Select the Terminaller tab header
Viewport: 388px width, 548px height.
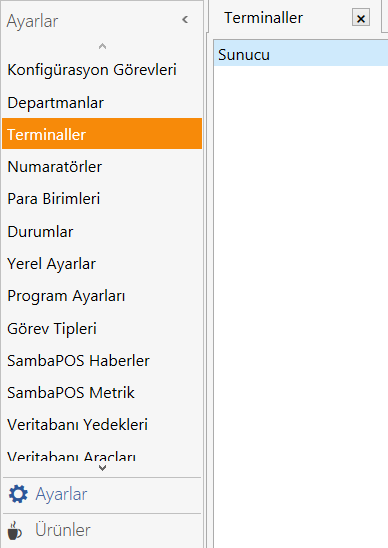(x=263, y=17)
